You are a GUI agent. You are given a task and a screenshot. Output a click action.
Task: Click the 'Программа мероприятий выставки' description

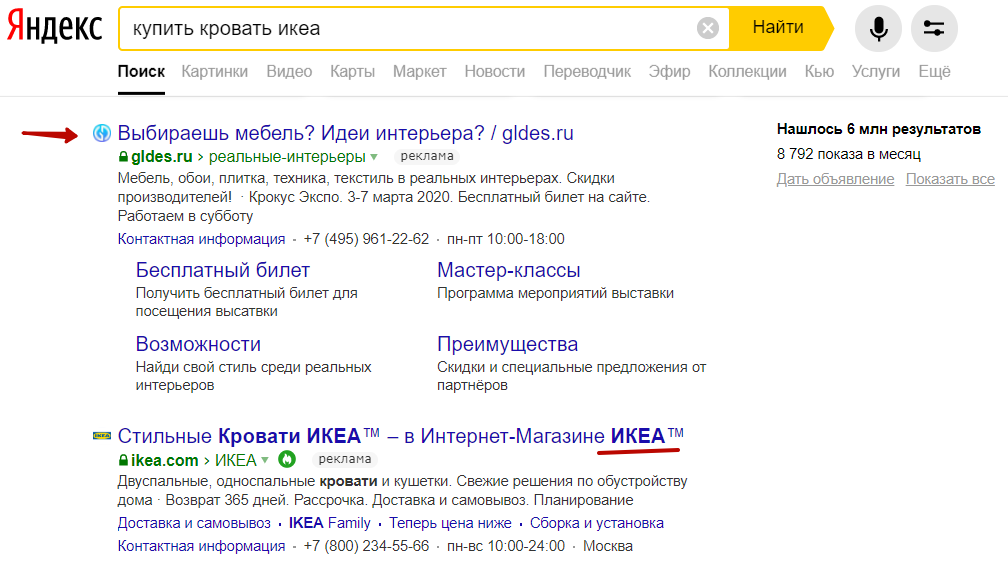555,293
